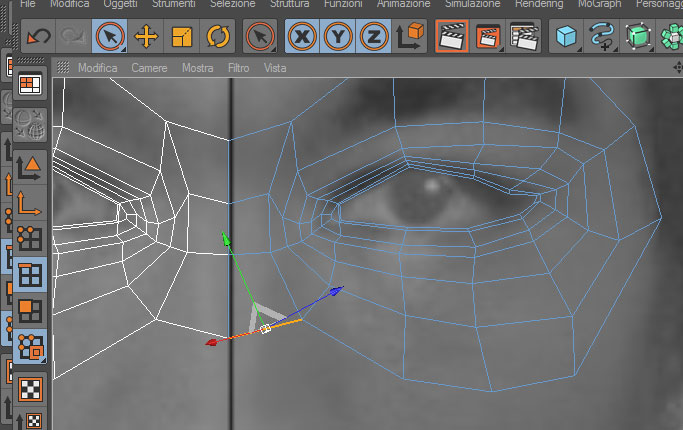Click the Undo arrow icon
The image size is (683, 430).
click(38, 36)
